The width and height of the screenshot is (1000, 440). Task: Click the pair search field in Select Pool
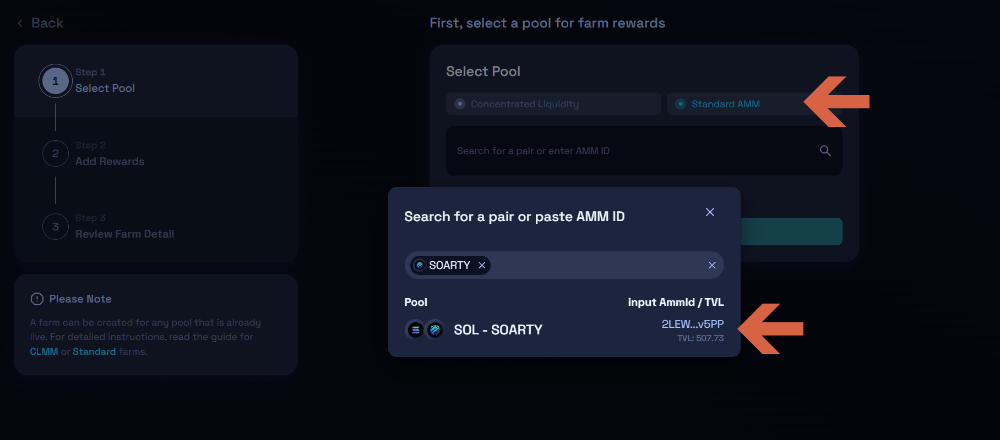pos(630,151)
